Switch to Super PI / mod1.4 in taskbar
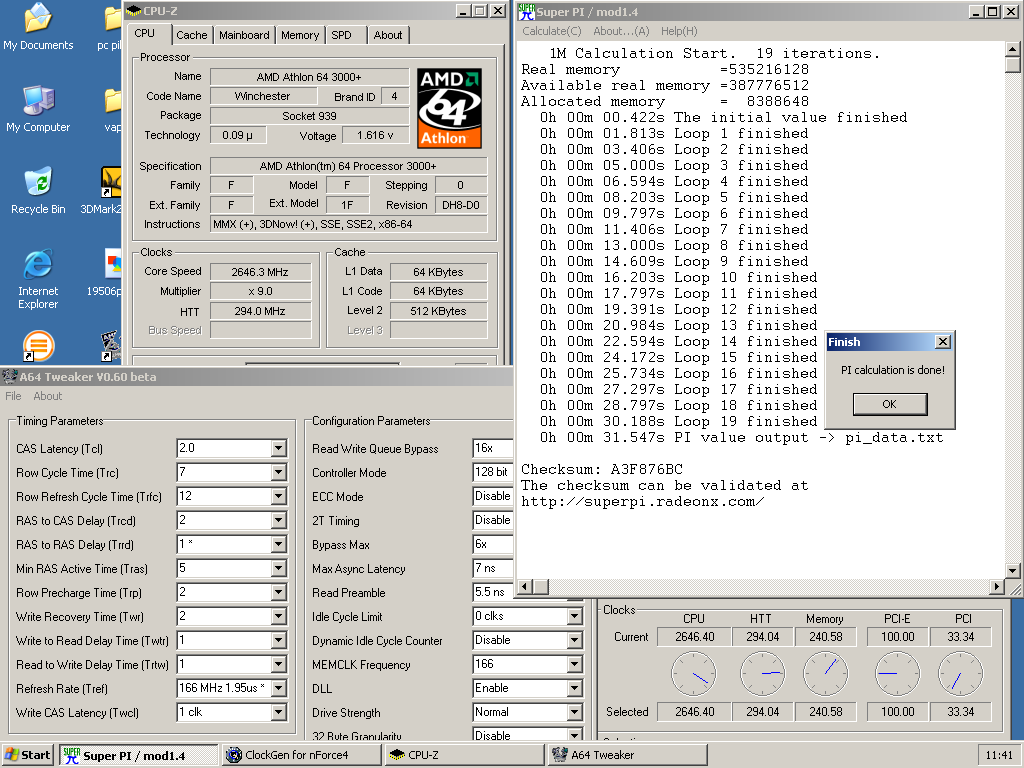 click(138, 755)
